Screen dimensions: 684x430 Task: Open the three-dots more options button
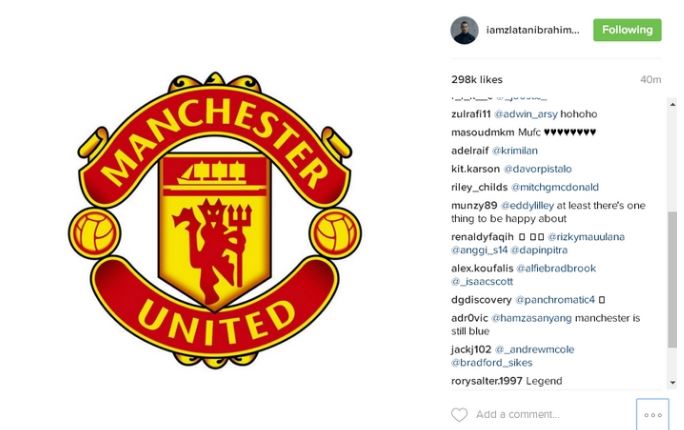653,415
